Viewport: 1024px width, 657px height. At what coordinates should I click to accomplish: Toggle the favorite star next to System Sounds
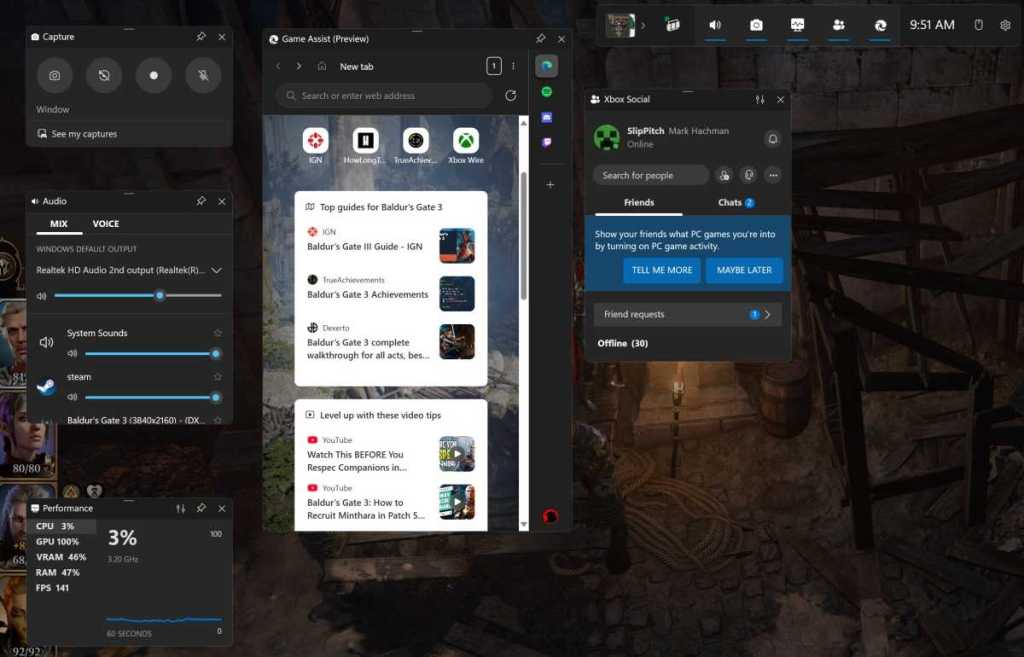pos(216,332)
